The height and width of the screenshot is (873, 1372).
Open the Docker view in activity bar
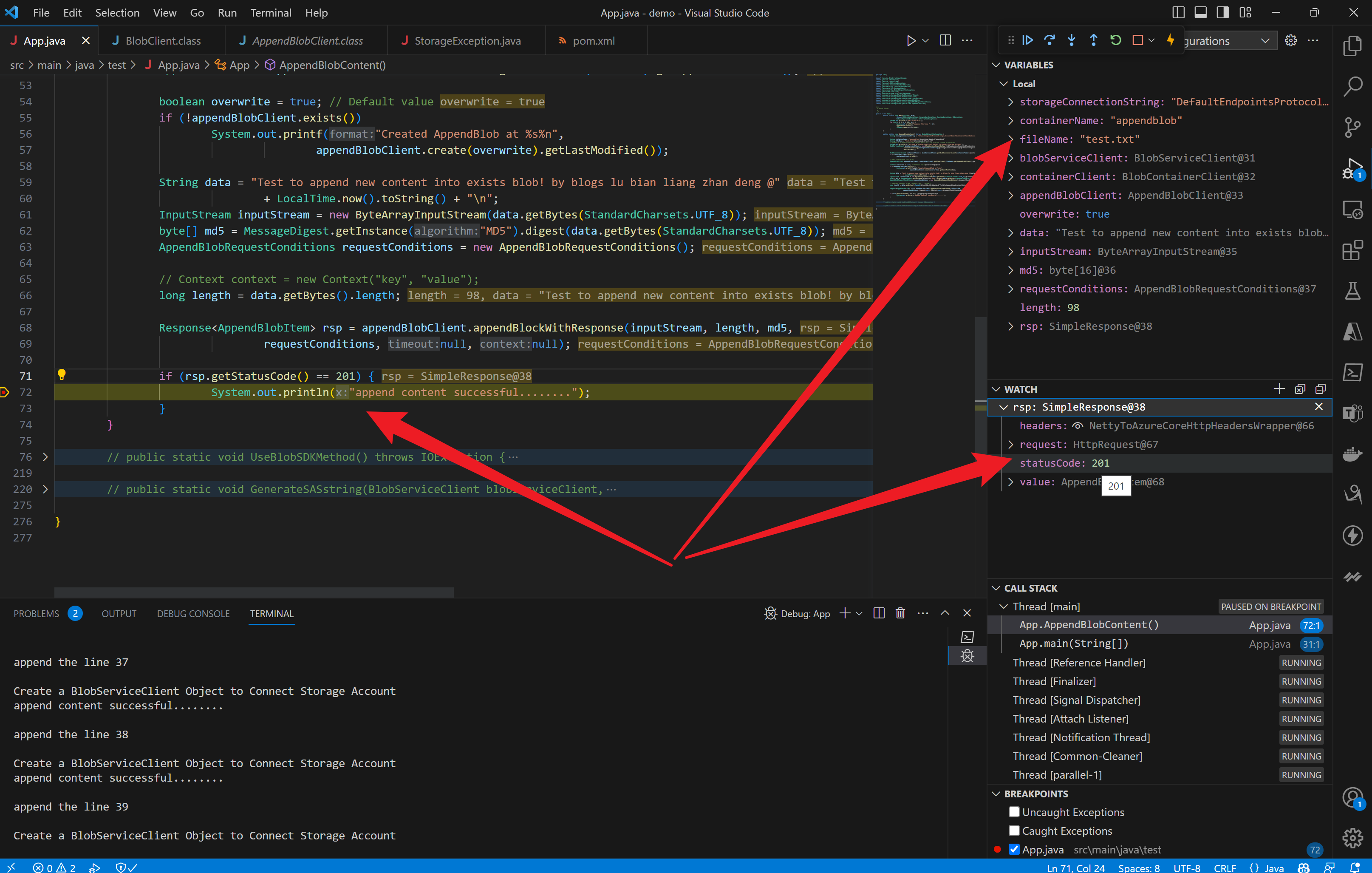(x=1352, y=454)
